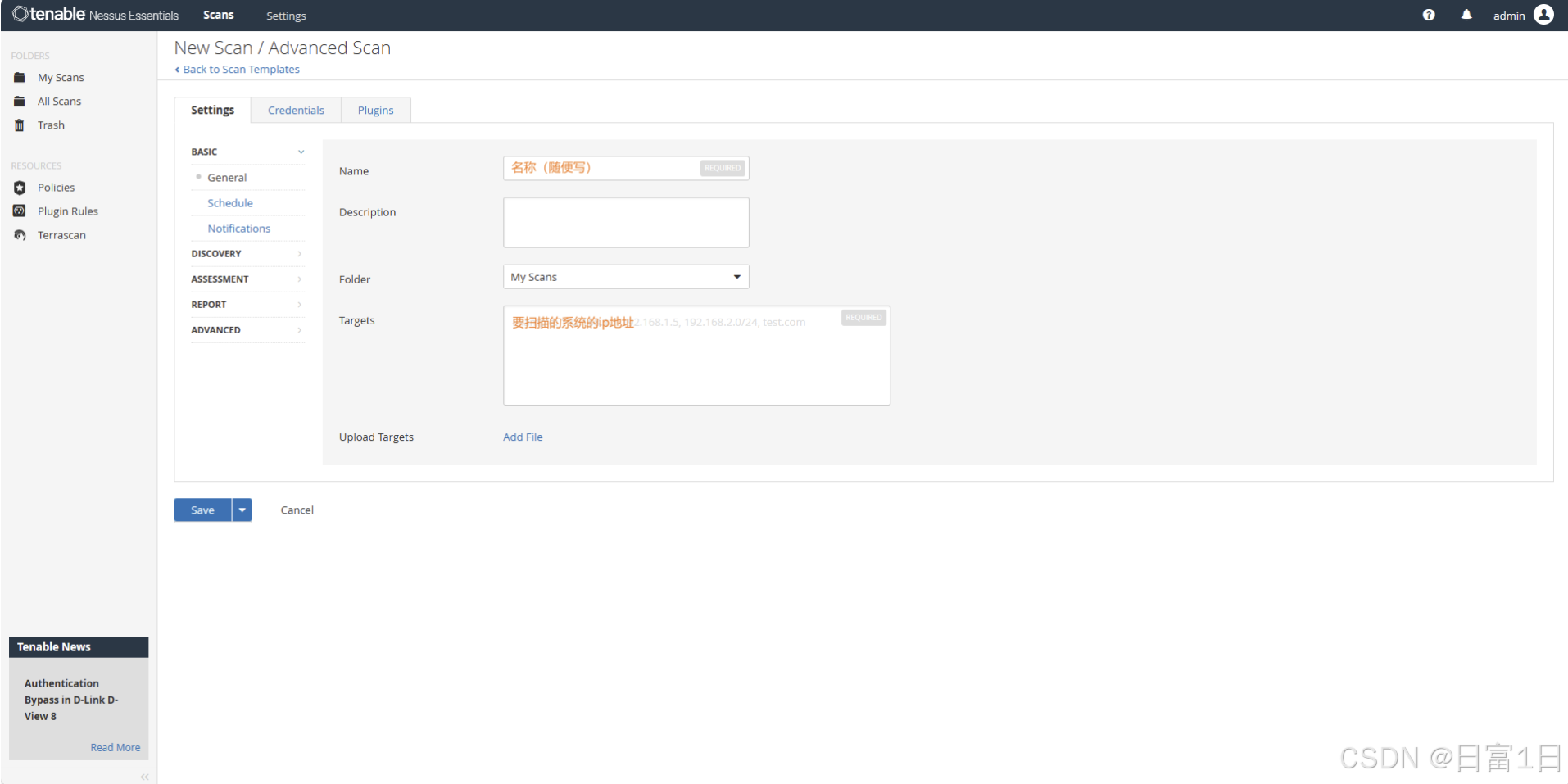Image resolution: width=1568 pixels, height=784 pixels.
Task: Click the My Scans folder icon
Action: [20, 77]
